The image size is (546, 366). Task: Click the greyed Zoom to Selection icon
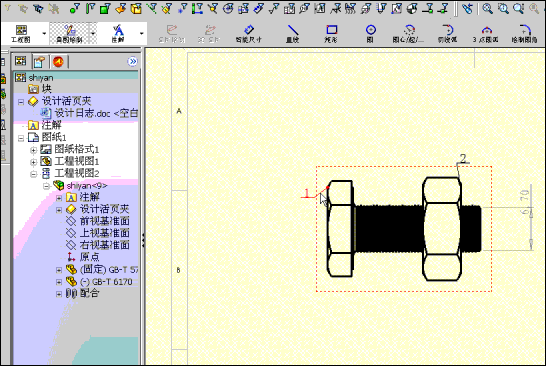[534, 8]
